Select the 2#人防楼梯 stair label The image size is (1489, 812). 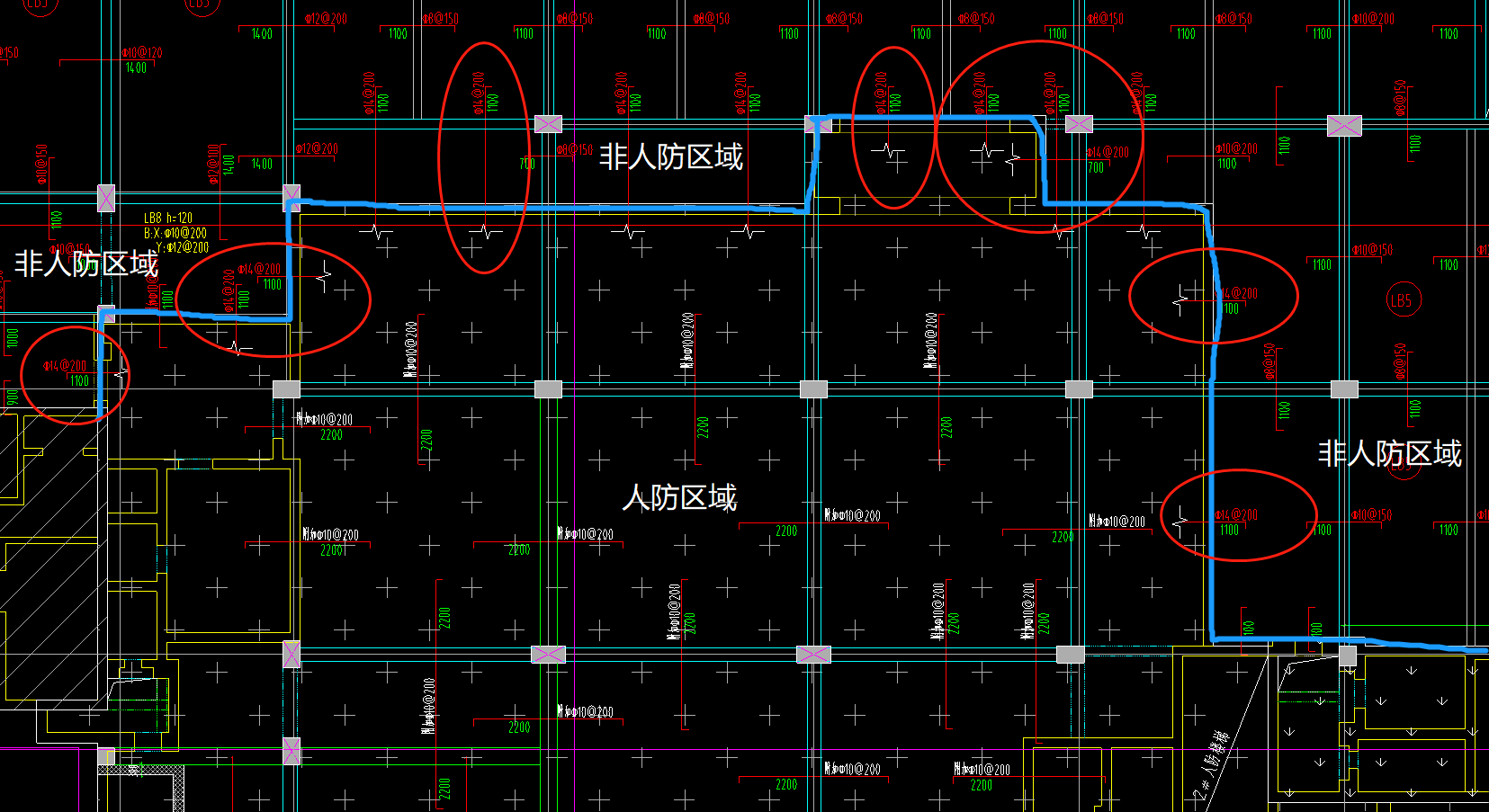tap(1212, 765)
